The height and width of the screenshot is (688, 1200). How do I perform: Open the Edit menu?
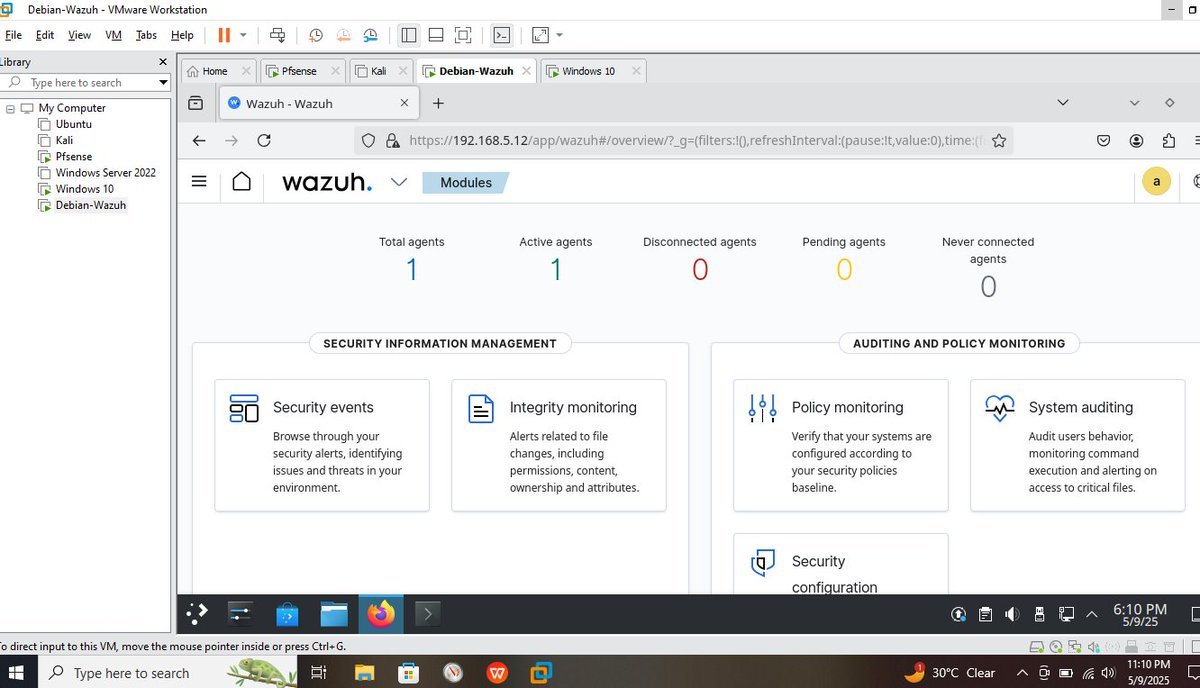tap(45, 35)
